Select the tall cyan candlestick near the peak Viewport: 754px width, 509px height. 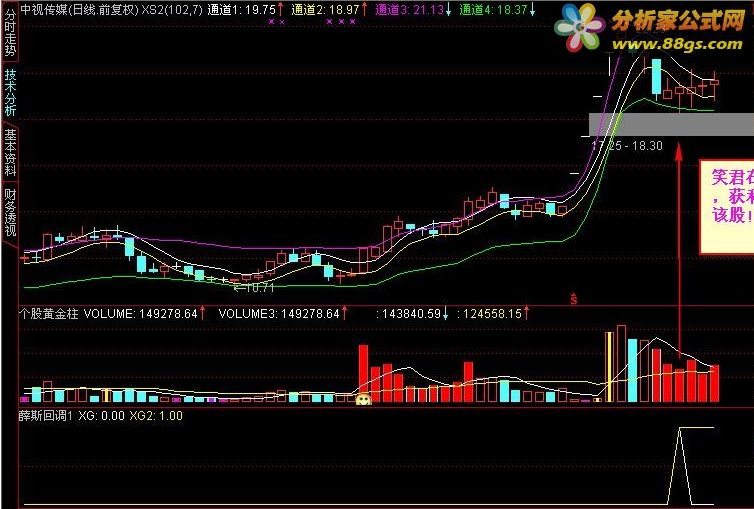(x=656, y=76)
